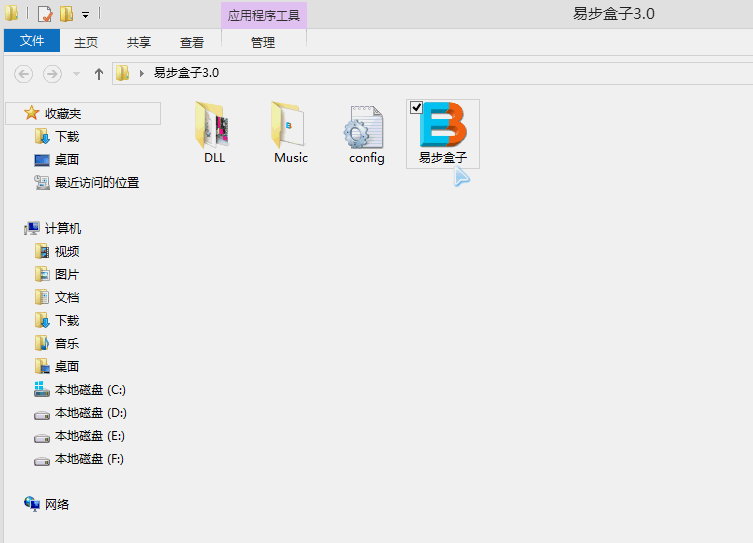Click the 计算机 monitor icon
Image resolution: width=753 pixels, height=543 pixels.
tap(32, 229)
